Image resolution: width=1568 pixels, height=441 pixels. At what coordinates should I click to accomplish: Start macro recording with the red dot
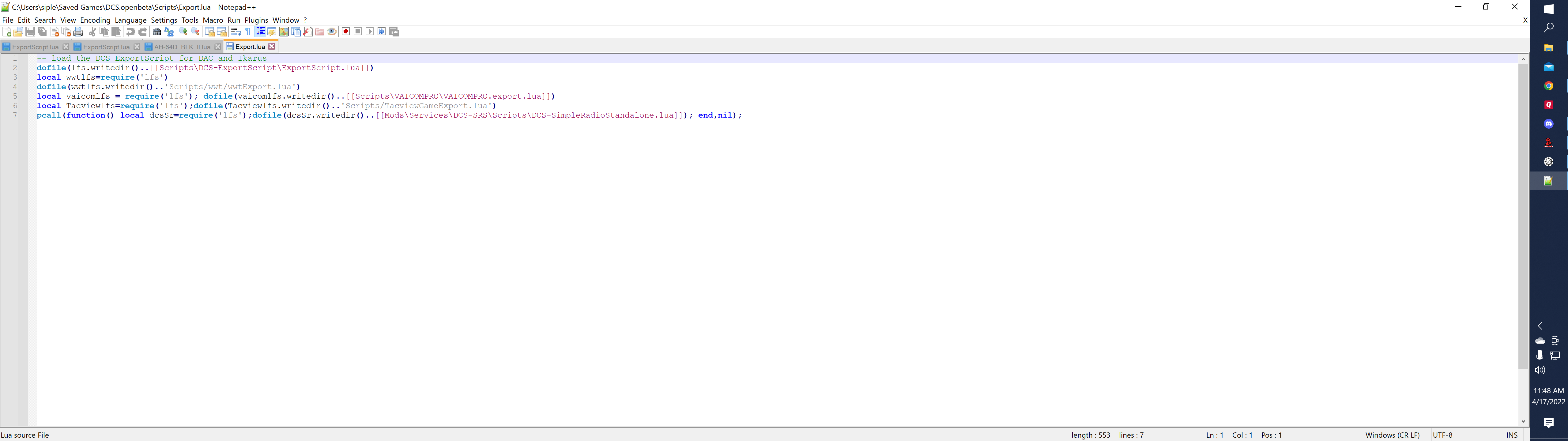(346, 32)
